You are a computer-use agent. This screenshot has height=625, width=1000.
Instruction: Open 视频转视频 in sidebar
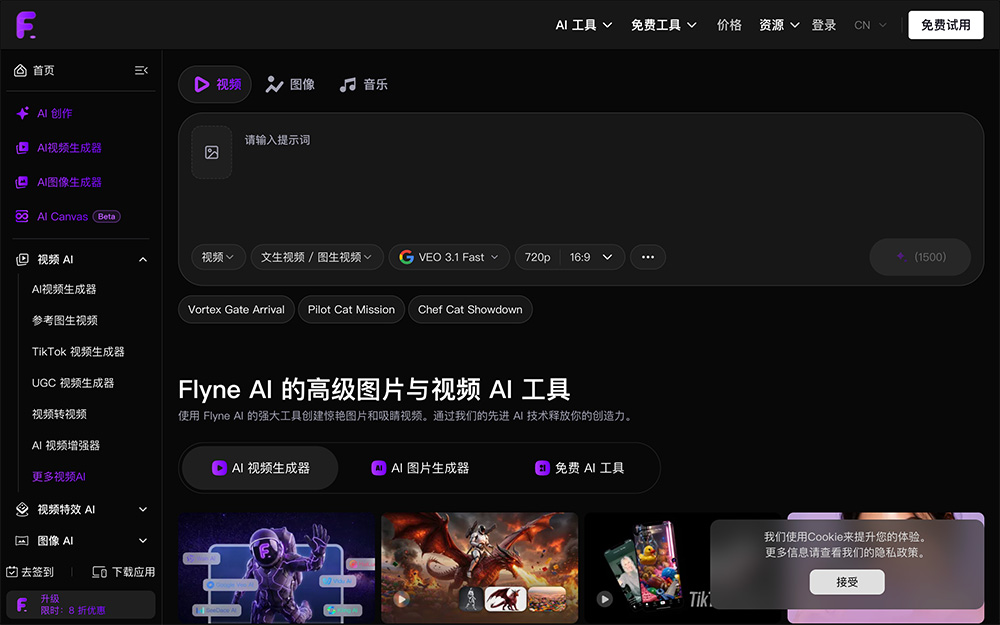[59, 414]
